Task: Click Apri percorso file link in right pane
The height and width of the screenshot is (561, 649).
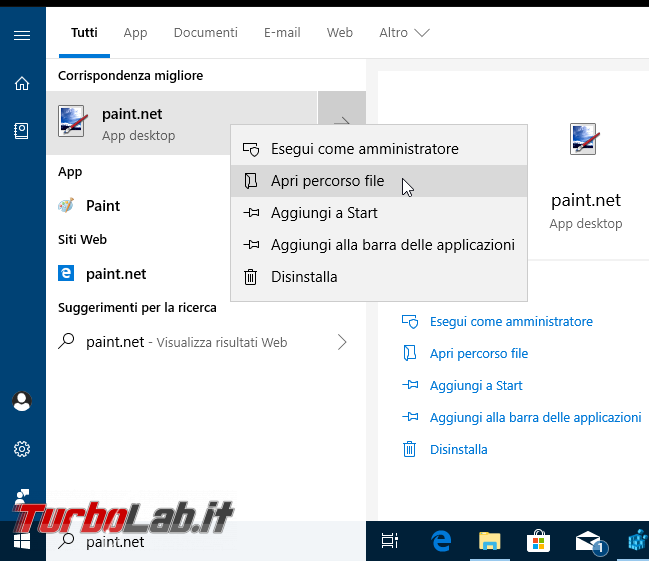Action: click(479, 354)
